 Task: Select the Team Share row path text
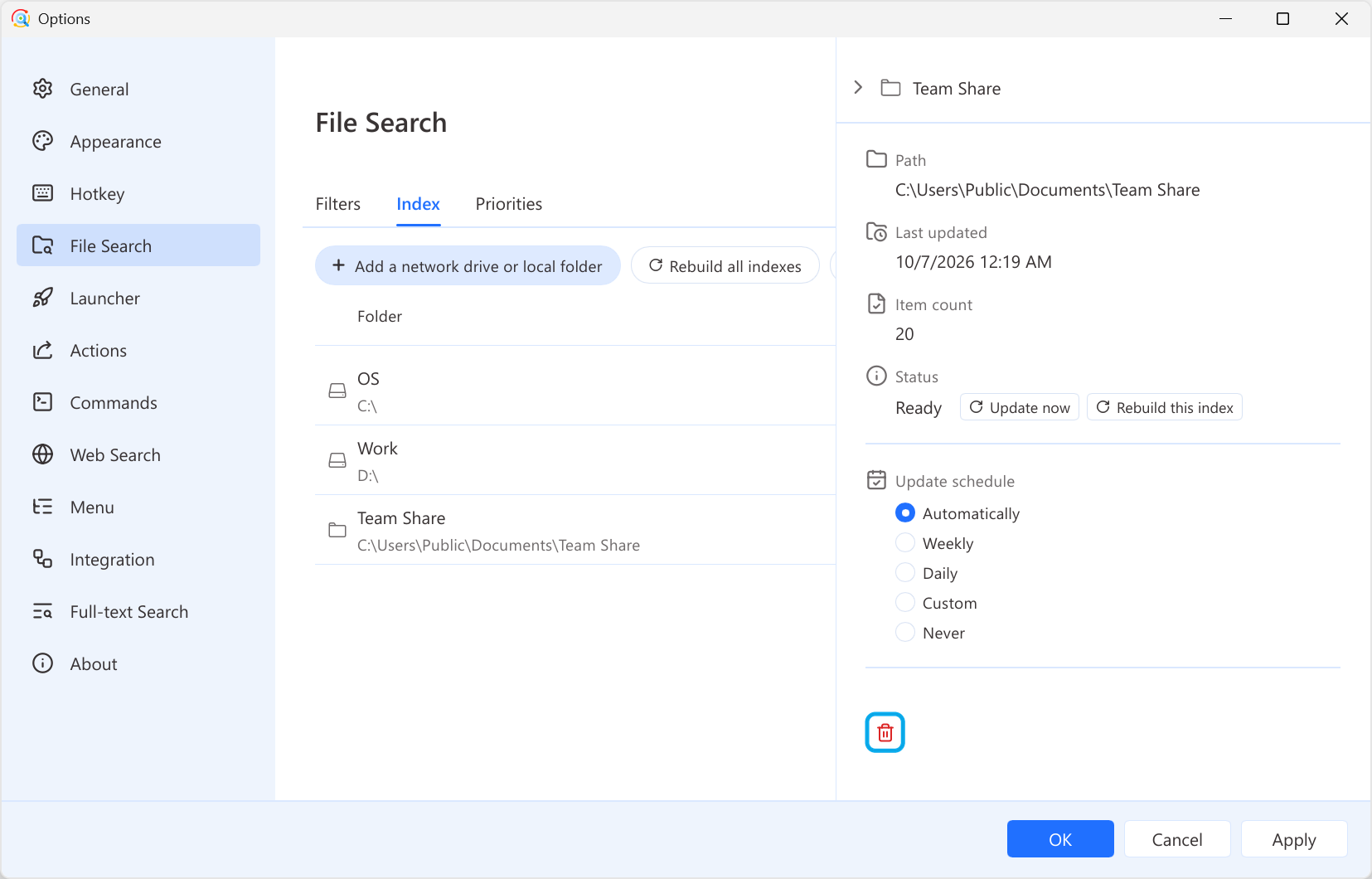[498, 545]
